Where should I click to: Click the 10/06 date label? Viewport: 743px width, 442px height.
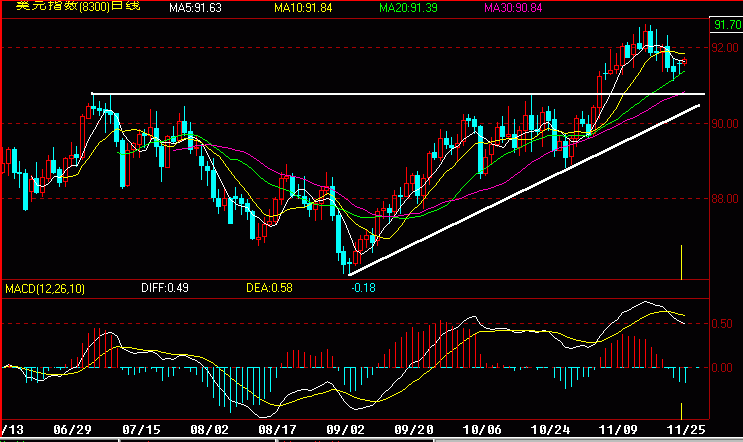pos(481,430)
